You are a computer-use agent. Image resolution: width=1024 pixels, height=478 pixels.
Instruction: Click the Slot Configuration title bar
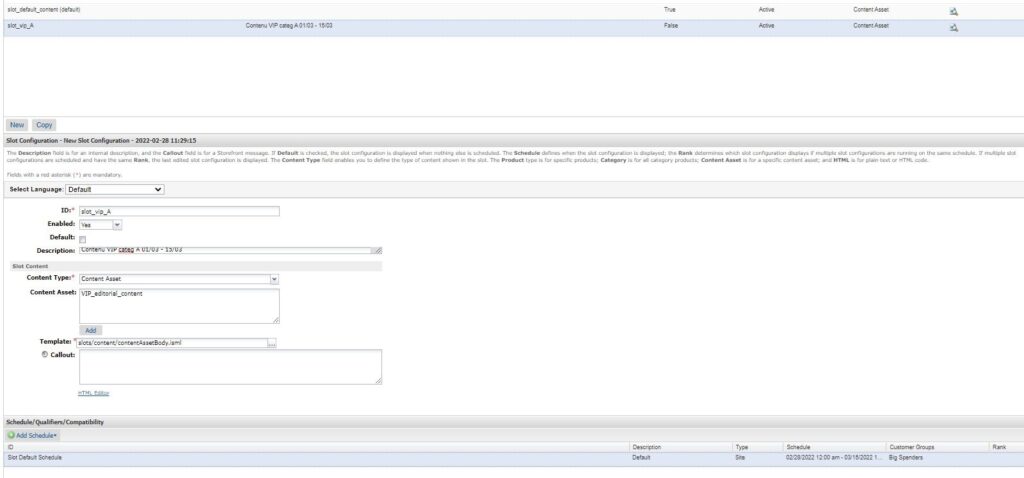click(513, 140)
